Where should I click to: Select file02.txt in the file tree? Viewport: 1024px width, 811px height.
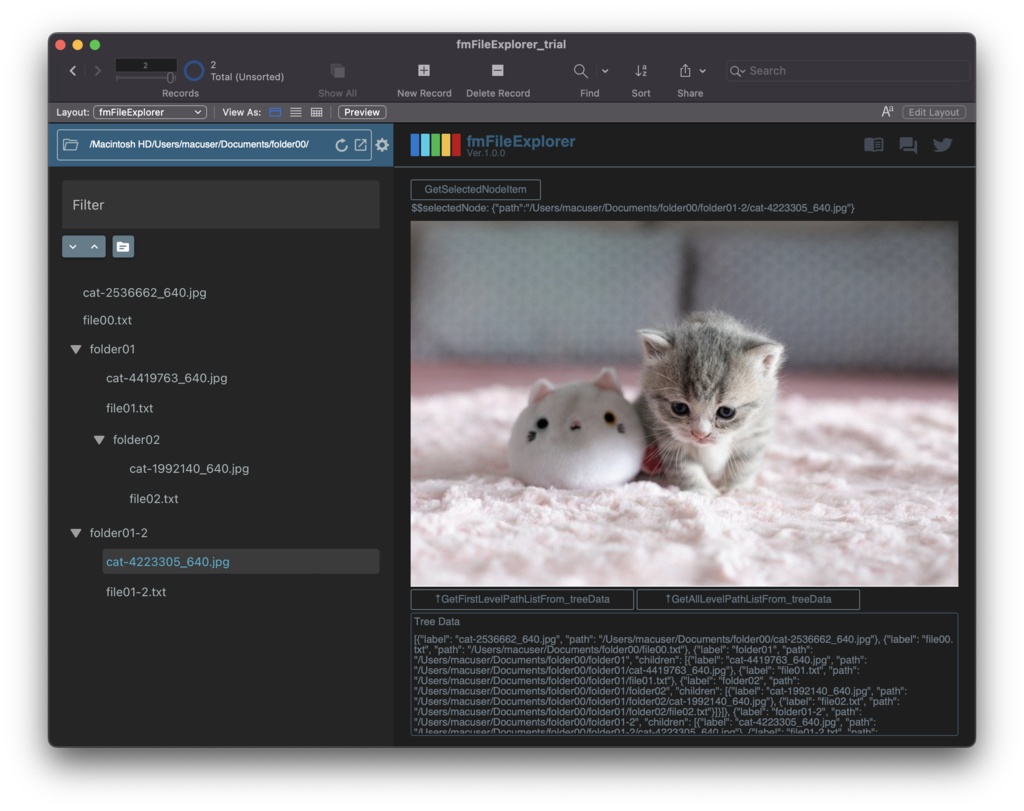[156, 498]
